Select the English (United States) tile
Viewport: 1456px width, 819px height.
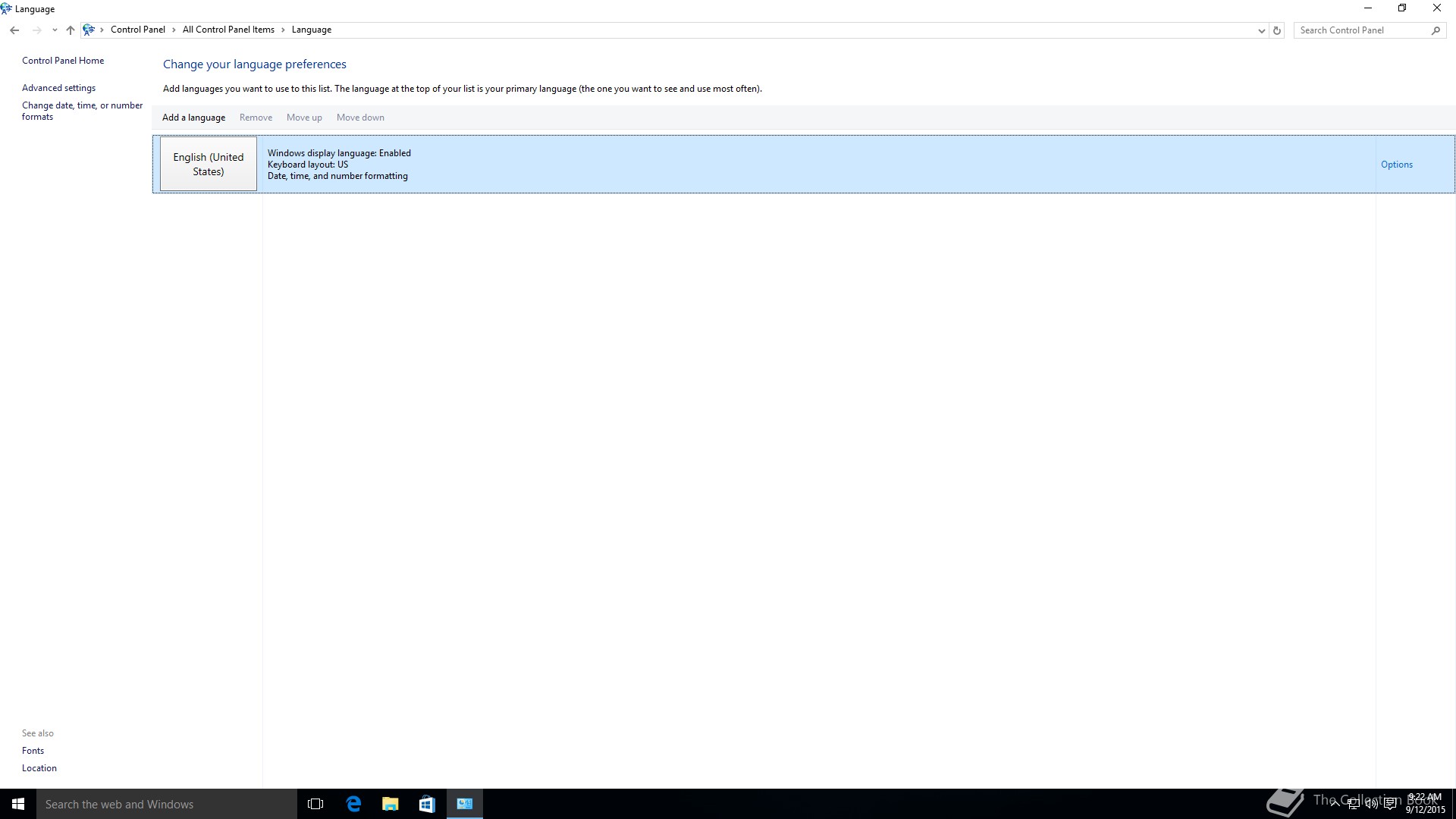pos(209,164)
